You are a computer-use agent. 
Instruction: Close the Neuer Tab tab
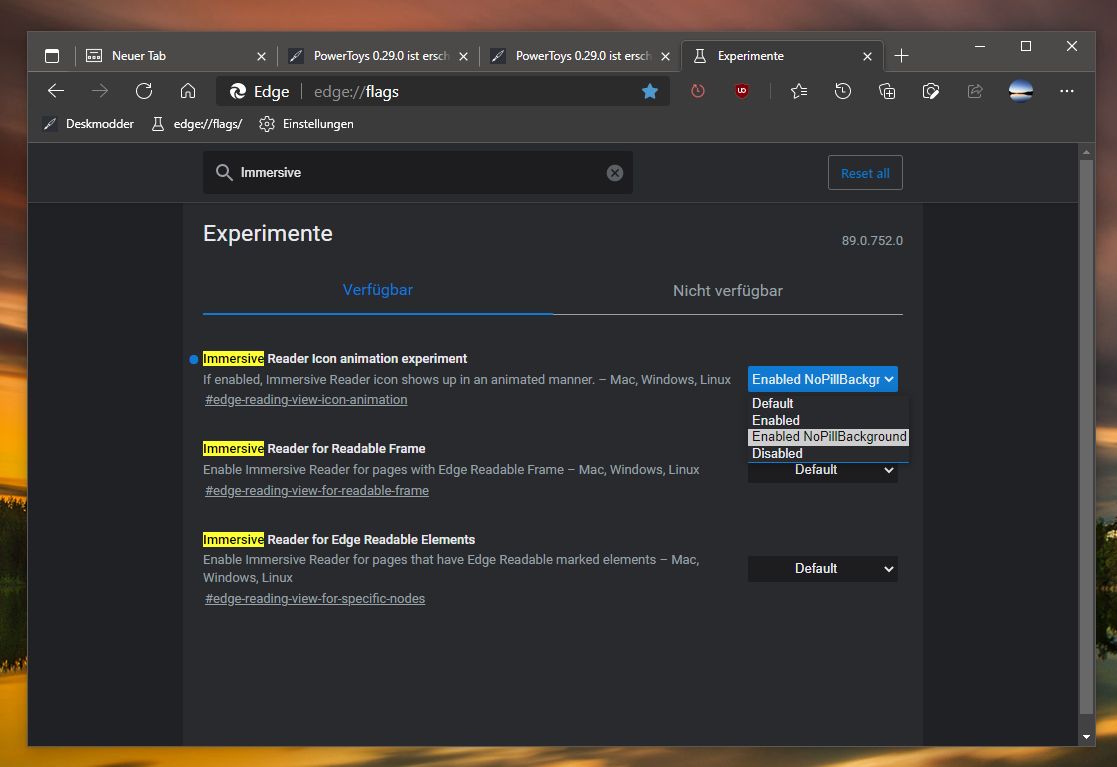coord(261,56)
